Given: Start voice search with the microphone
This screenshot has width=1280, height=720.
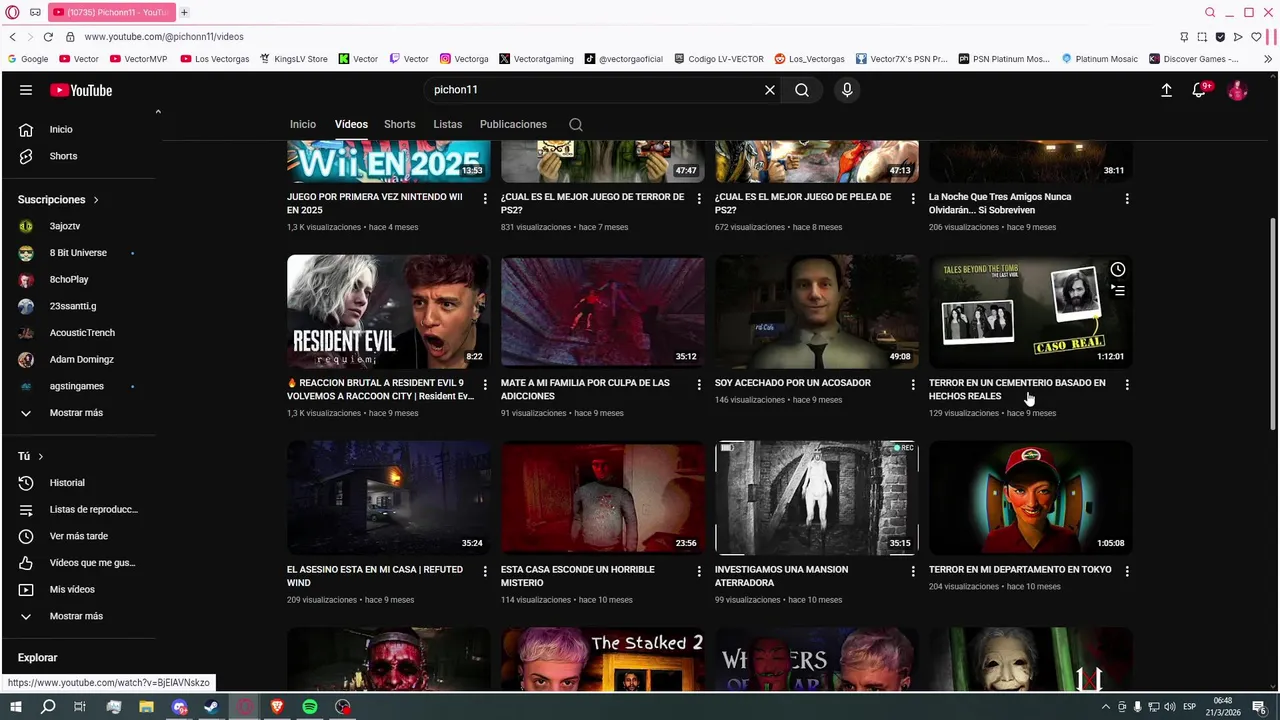Looking at the screenshot, I should [847, 90].
